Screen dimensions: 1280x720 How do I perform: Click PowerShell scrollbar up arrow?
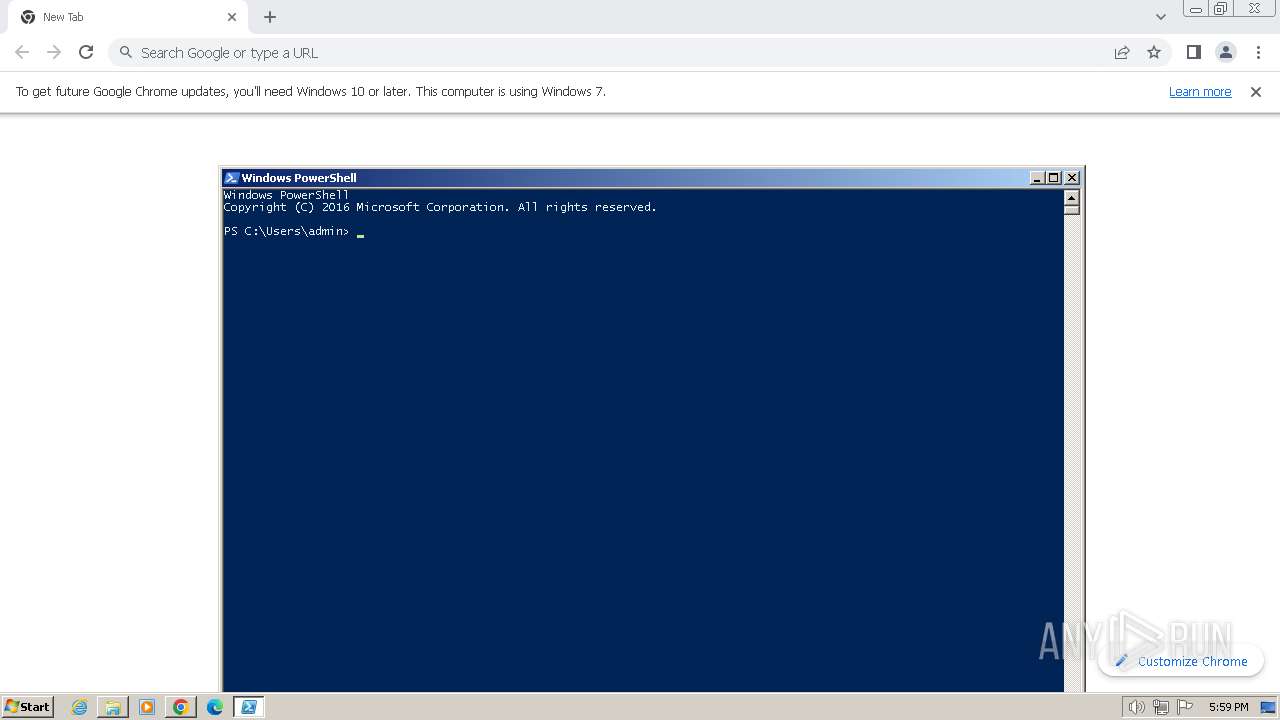pyautogui.click(x=1072, y=197)
